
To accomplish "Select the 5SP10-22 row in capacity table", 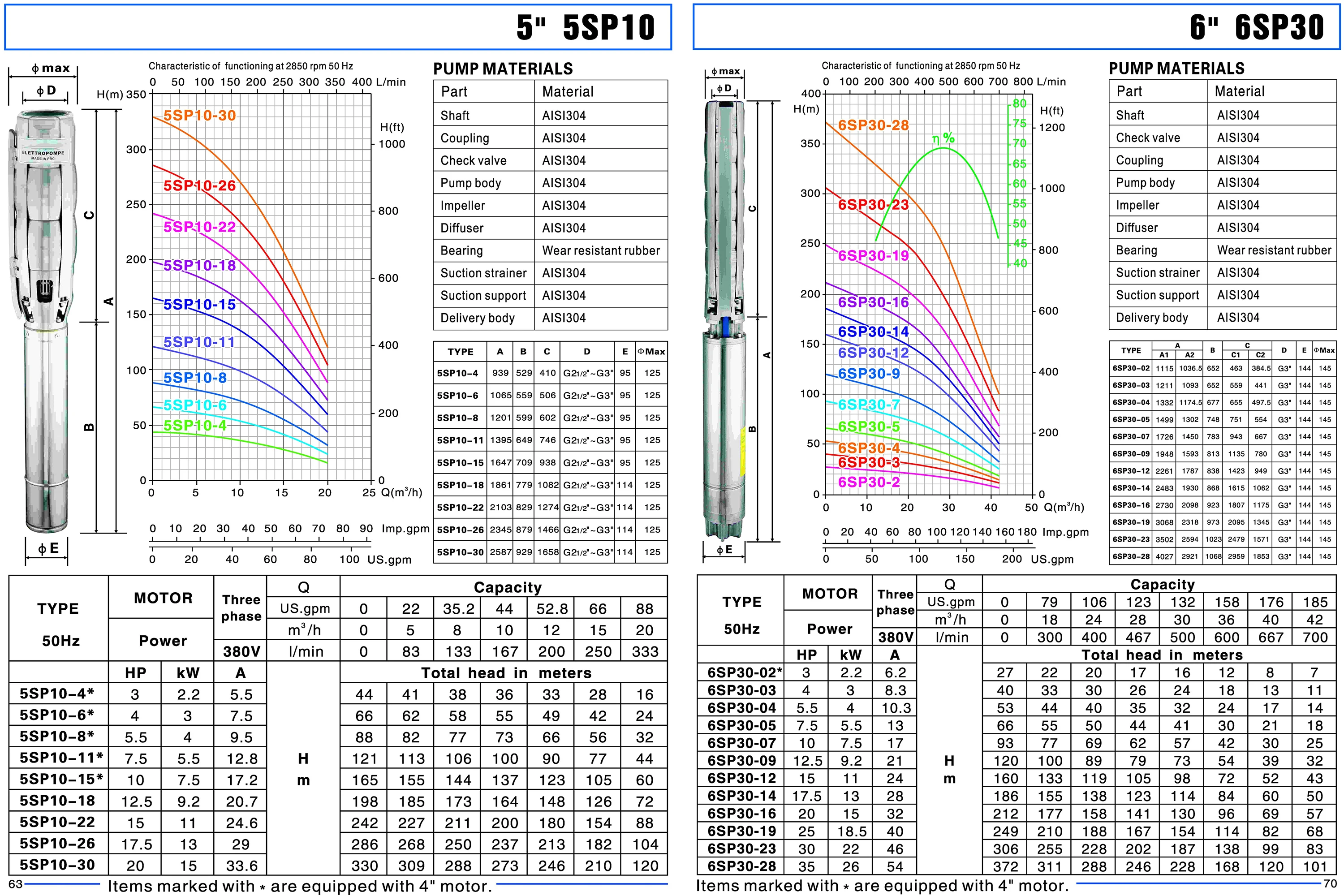I will tap(57, 822).
